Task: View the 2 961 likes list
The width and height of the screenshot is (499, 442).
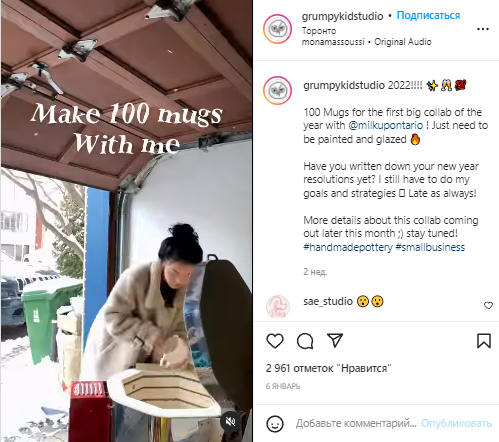Action: click(x=328, y=368)
